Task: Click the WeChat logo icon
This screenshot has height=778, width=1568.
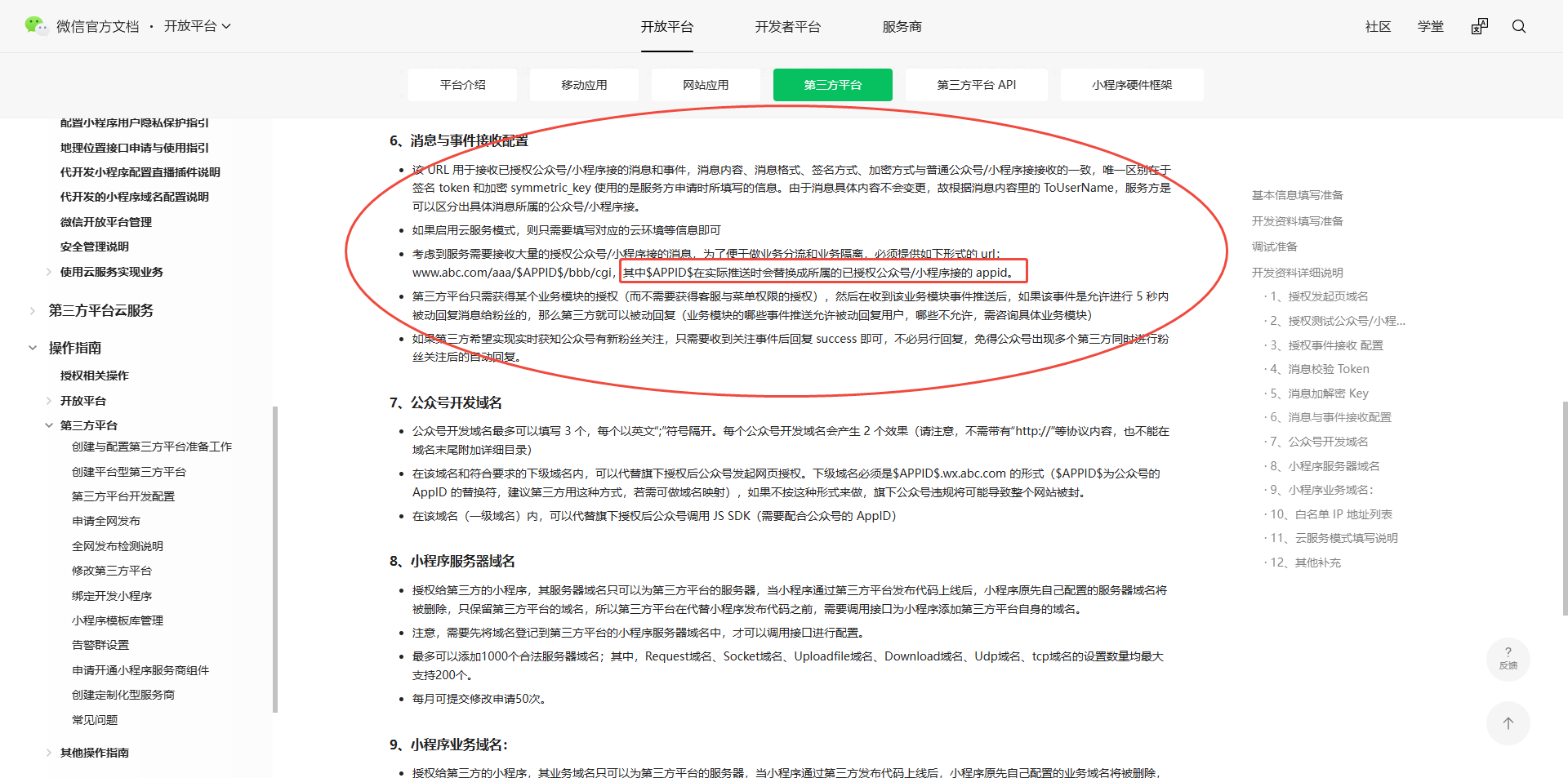Action: [x=36, y=26]
